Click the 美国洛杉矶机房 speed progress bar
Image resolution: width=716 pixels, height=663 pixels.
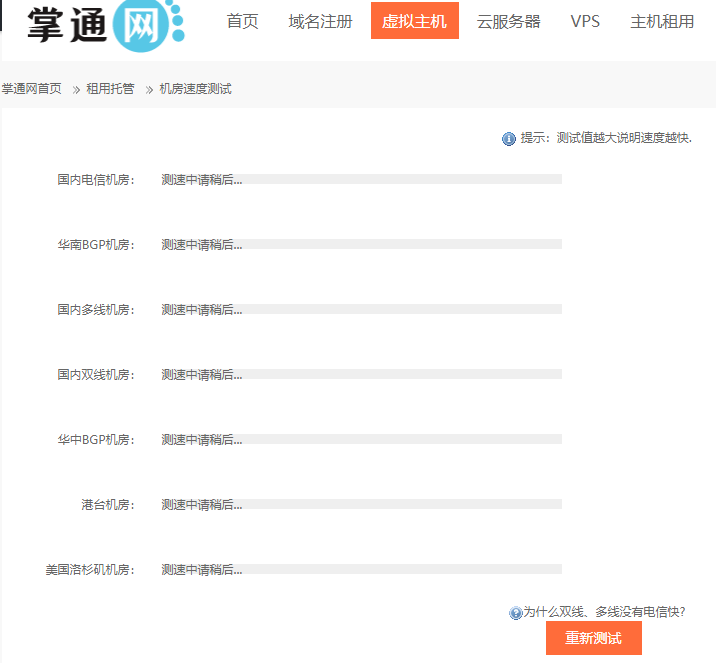pos(362,570)
